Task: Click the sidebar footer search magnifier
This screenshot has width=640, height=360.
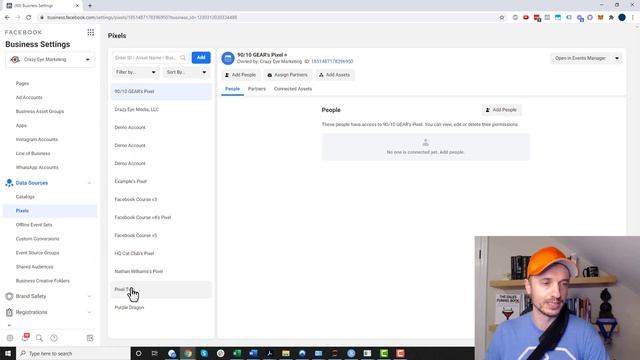Action: [39, 338]
